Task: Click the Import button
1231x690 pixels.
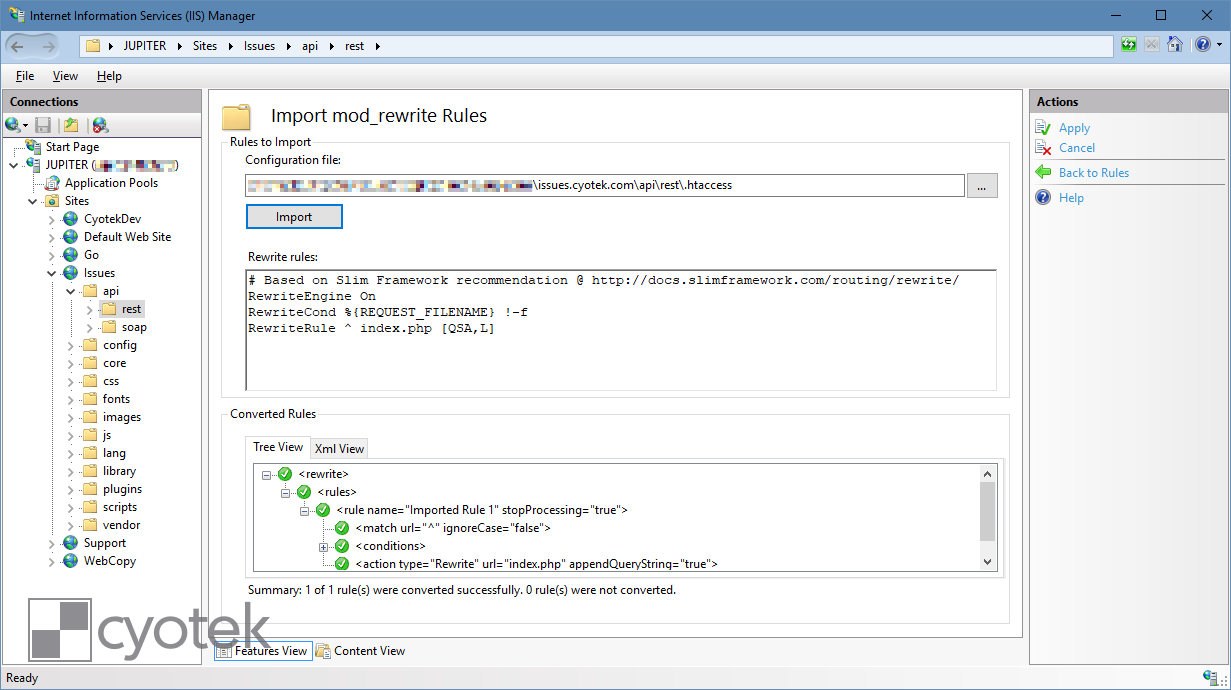Action: tap(294, 217)
